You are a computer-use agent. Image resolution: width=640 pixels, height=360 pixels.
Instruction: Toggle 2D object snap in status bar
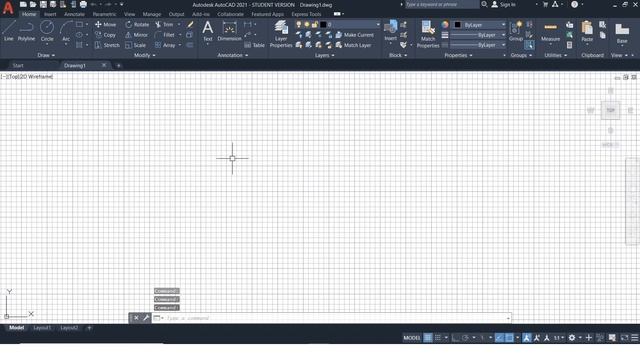coord(509,338)
